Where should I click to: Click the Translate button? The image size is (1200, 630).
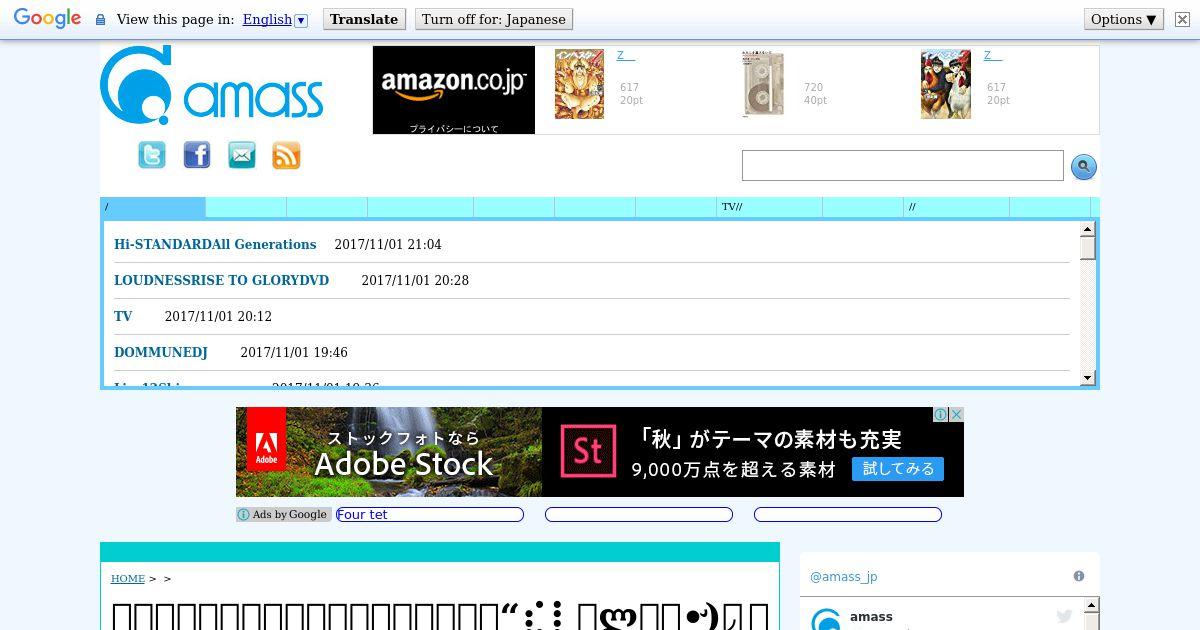364,19
